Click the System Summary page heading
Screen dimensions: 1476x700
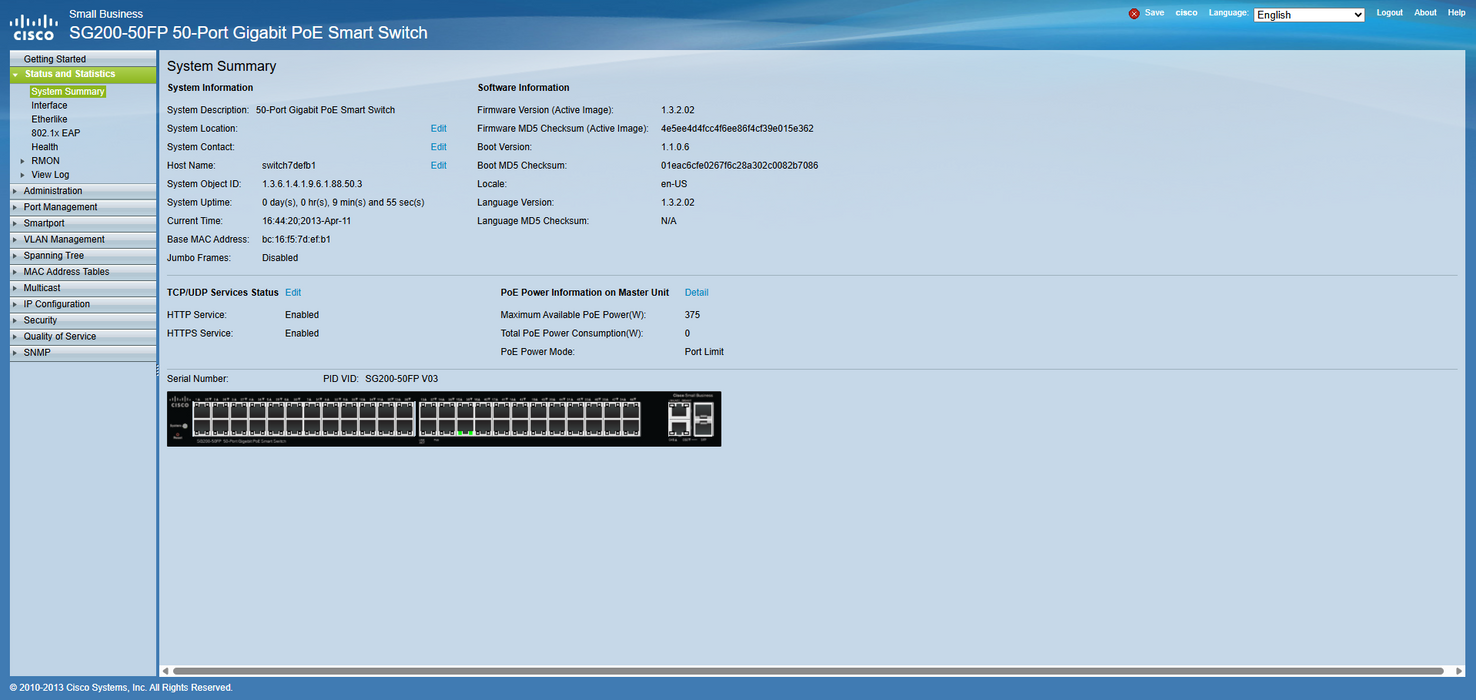tap(221, 66)
